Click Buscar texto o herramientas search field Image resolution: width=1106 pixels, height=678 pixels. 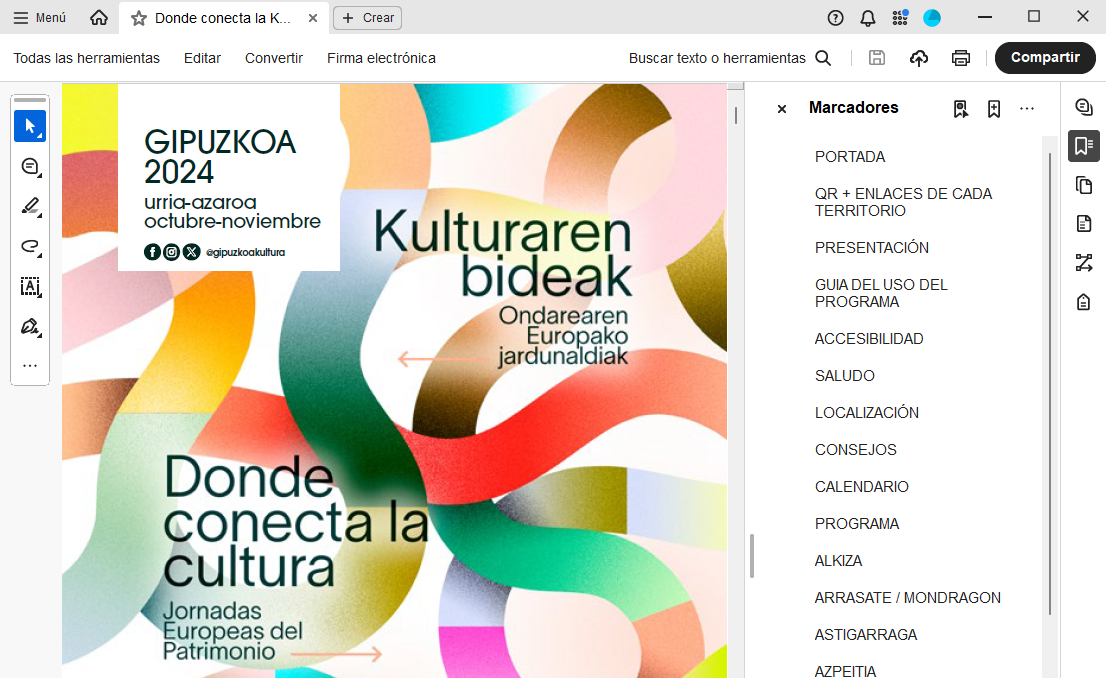[717, 58]
